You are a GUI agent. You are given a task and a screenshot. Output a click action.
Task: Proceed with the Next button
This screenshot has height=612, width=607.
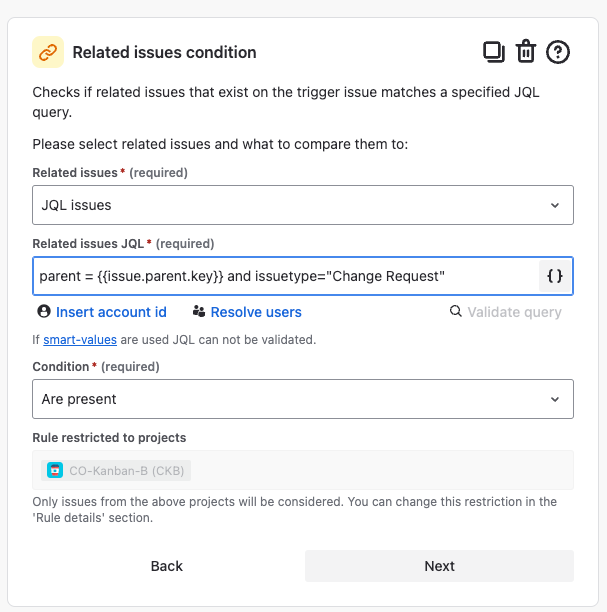440,566
